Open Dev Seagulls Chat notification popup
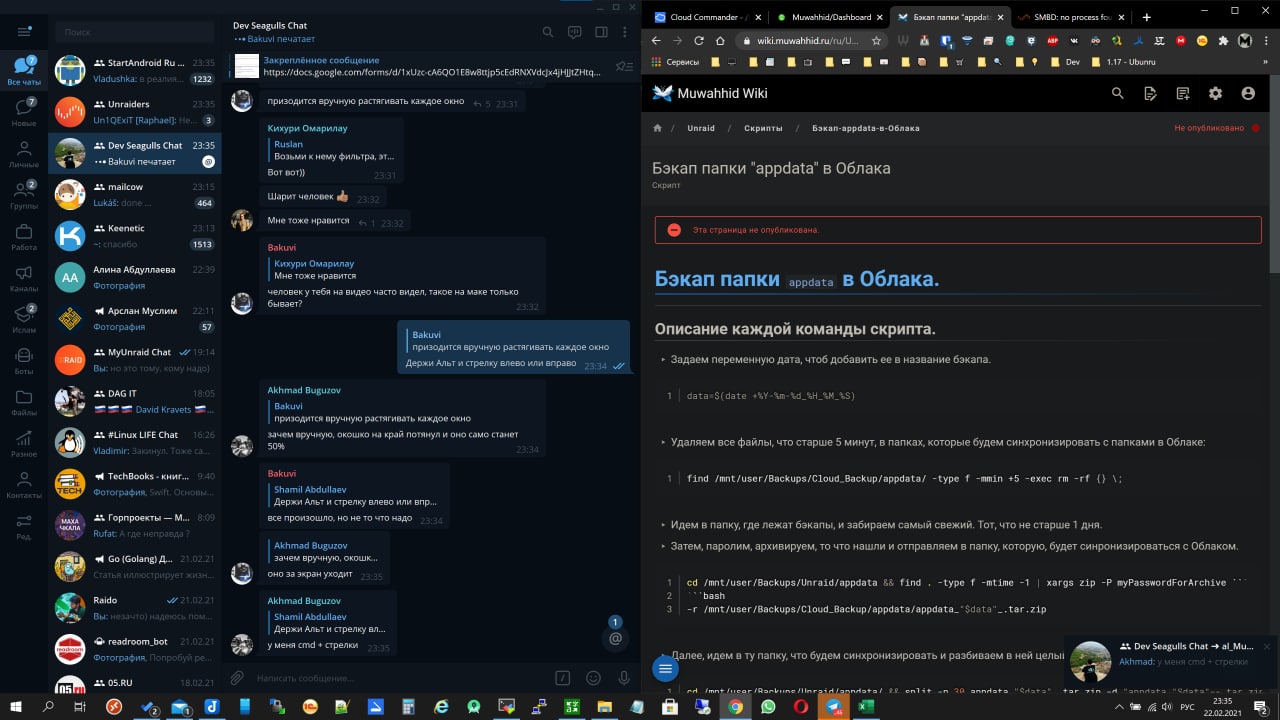 pos(1172,662)
